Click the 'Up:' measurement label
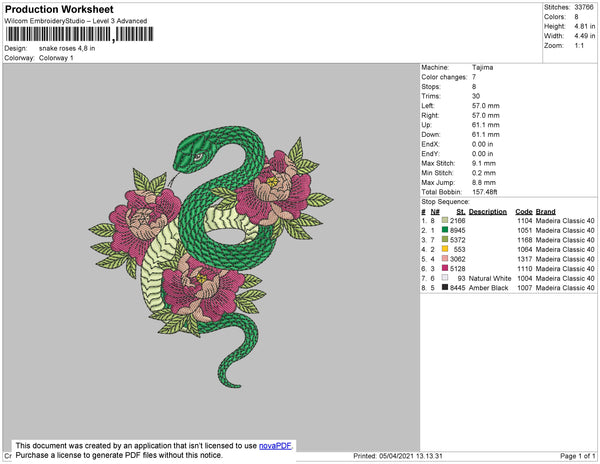Screen dimensions: 600x464 (426, 125)
